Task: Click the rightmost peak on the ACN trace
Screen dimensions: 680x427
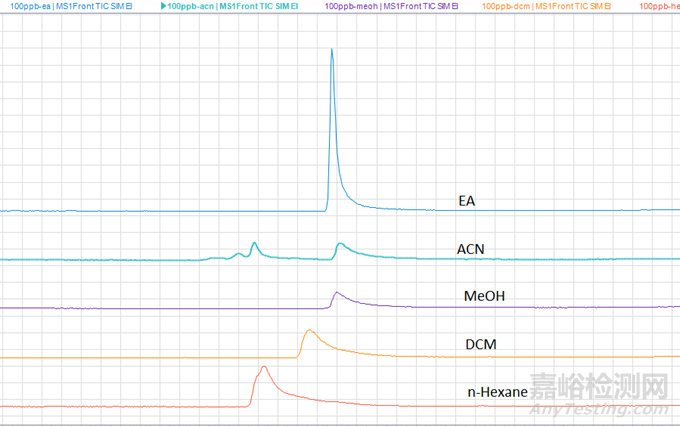Action: click(x=340, y=244)
